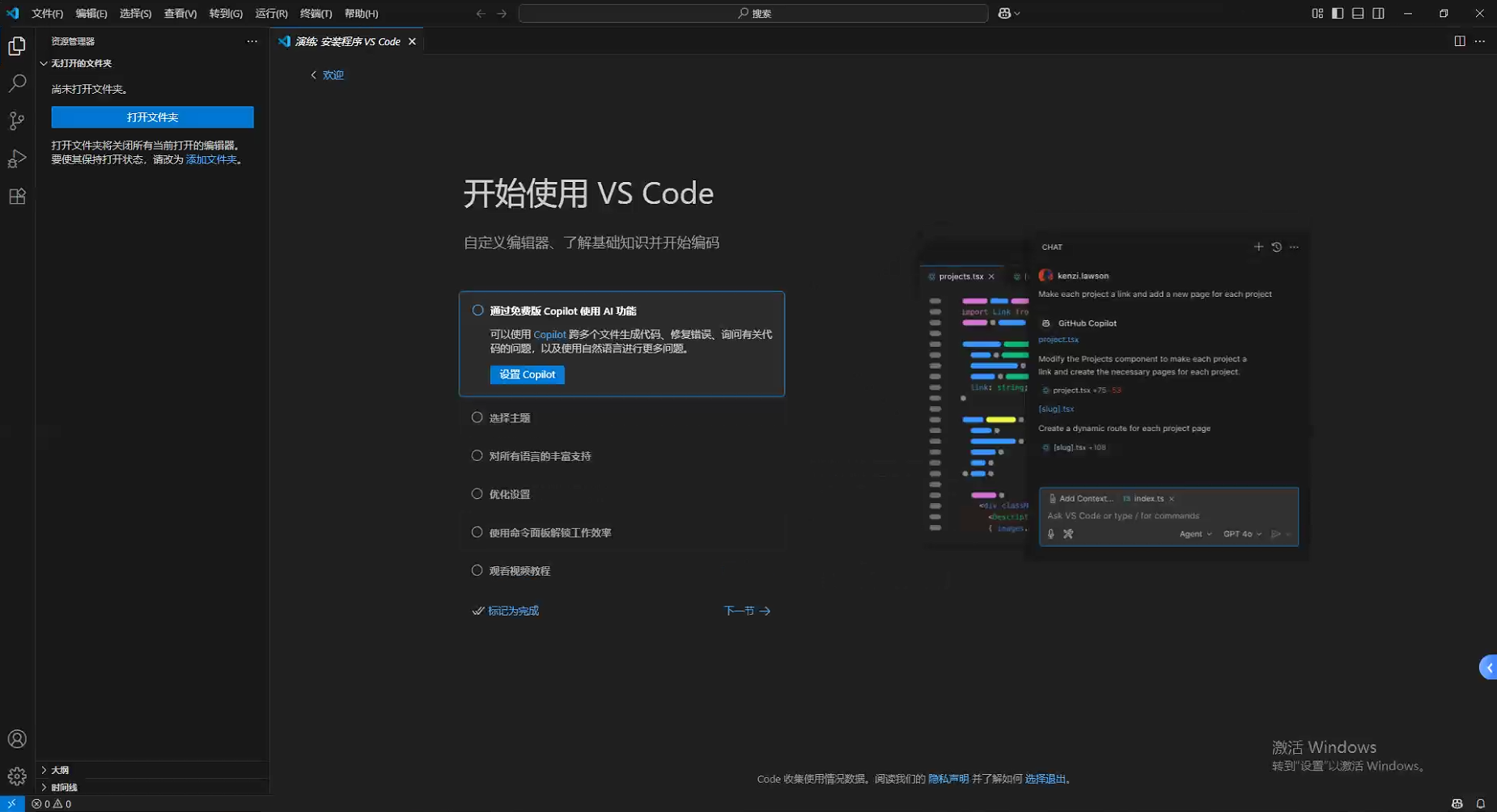Click the 打开文件夹 button
This screenshot has height=812, width=1497.
tap(152, 117)
